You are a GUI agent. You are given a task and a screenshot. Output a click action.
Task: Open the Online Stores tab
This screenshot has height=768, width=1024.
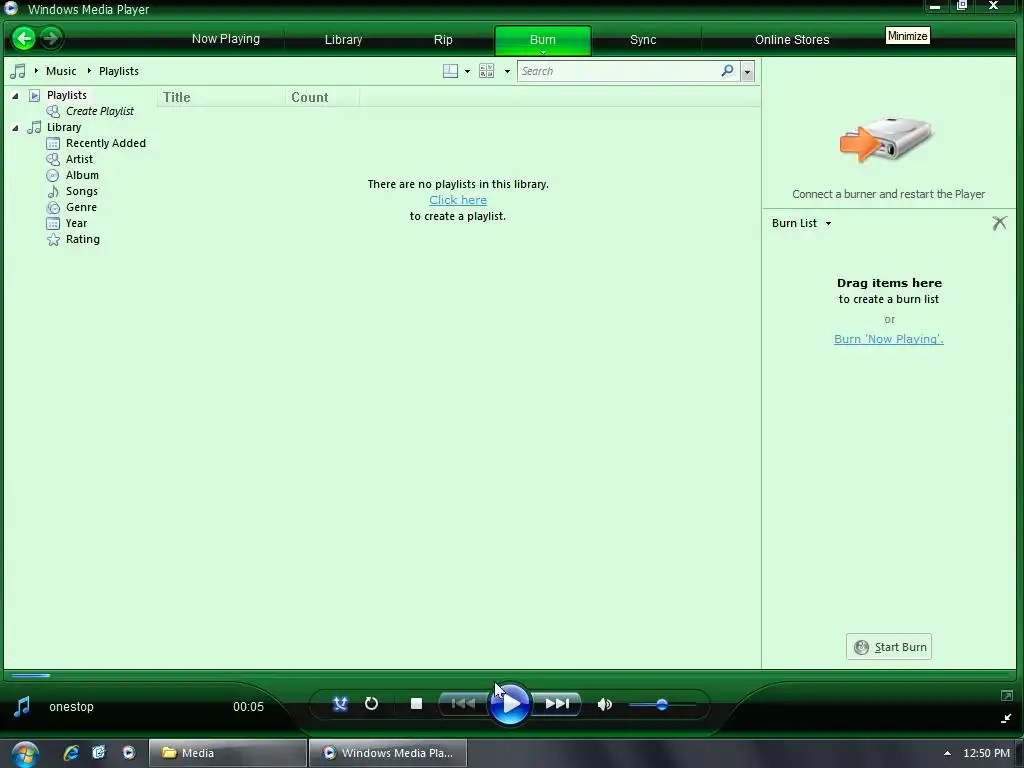792,40
